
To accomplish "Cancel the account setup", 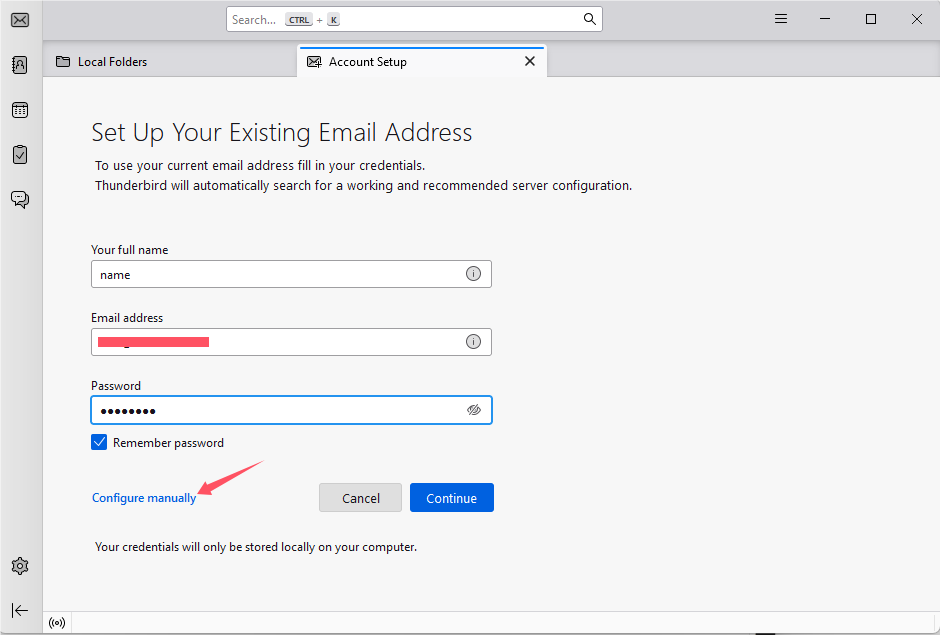I will (360, 497).
